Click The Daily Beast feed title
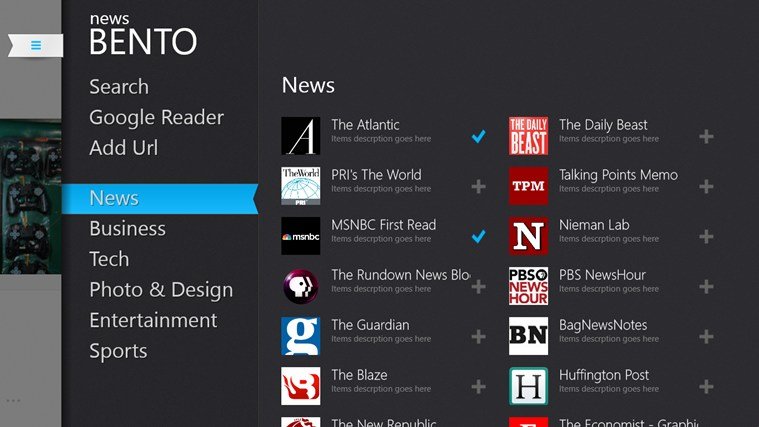759x427 pixels. (x=603, y=125)
